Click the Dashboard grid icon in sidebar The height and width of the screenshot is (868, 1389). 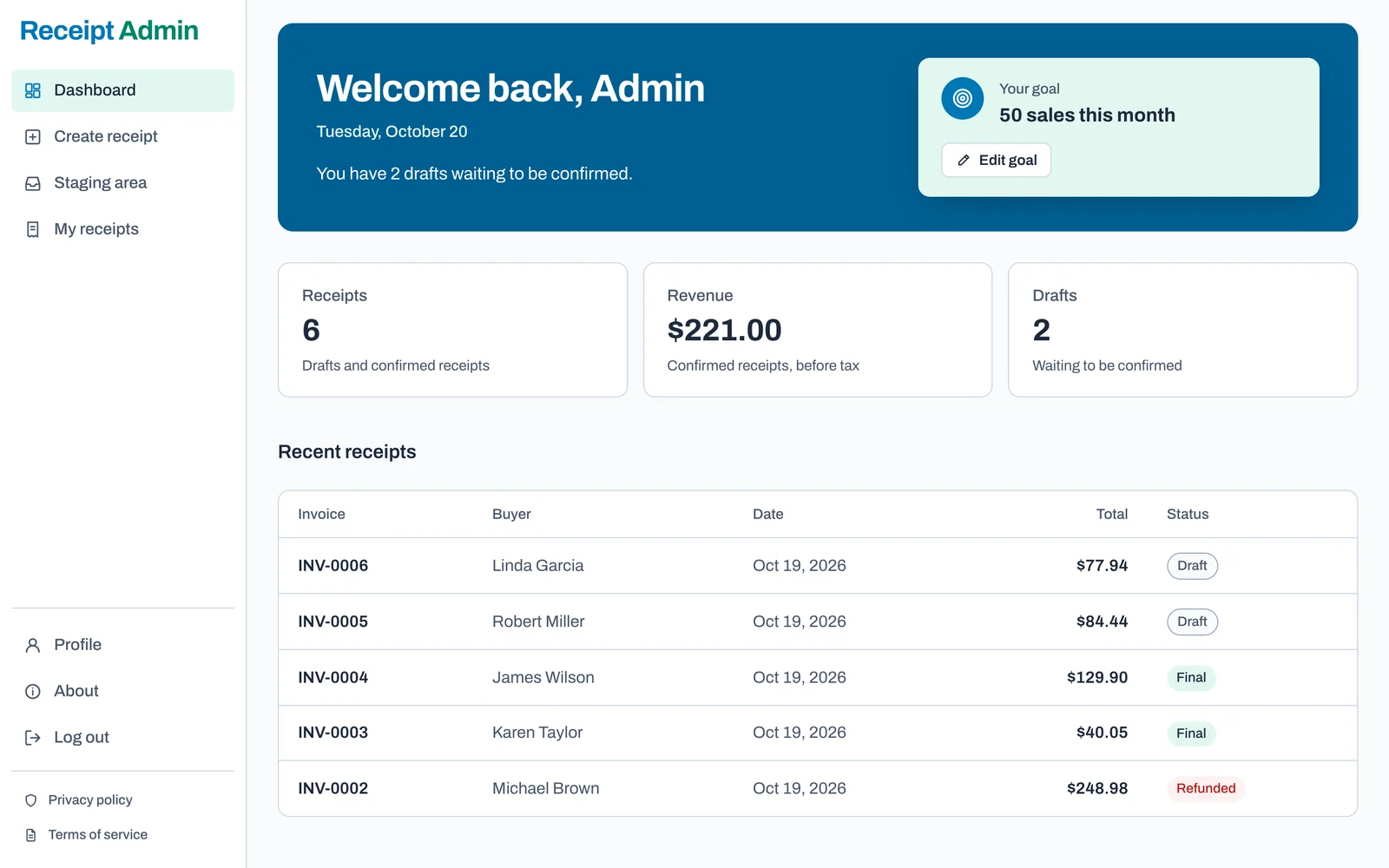click(x=33, y=90)
